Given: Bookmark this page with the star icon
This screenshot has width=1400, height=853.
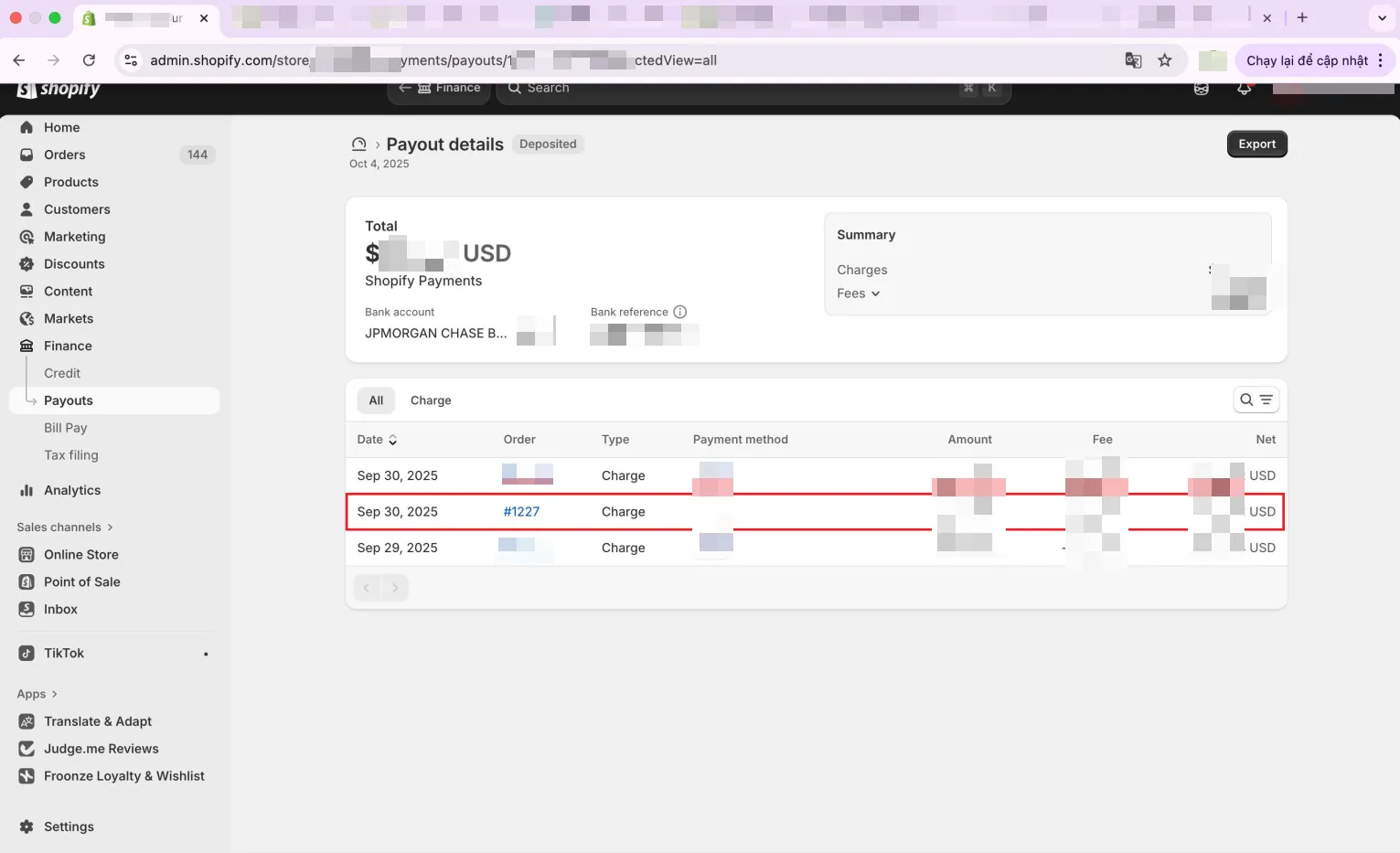Looking at the screenshot, I should (1164, 60).
